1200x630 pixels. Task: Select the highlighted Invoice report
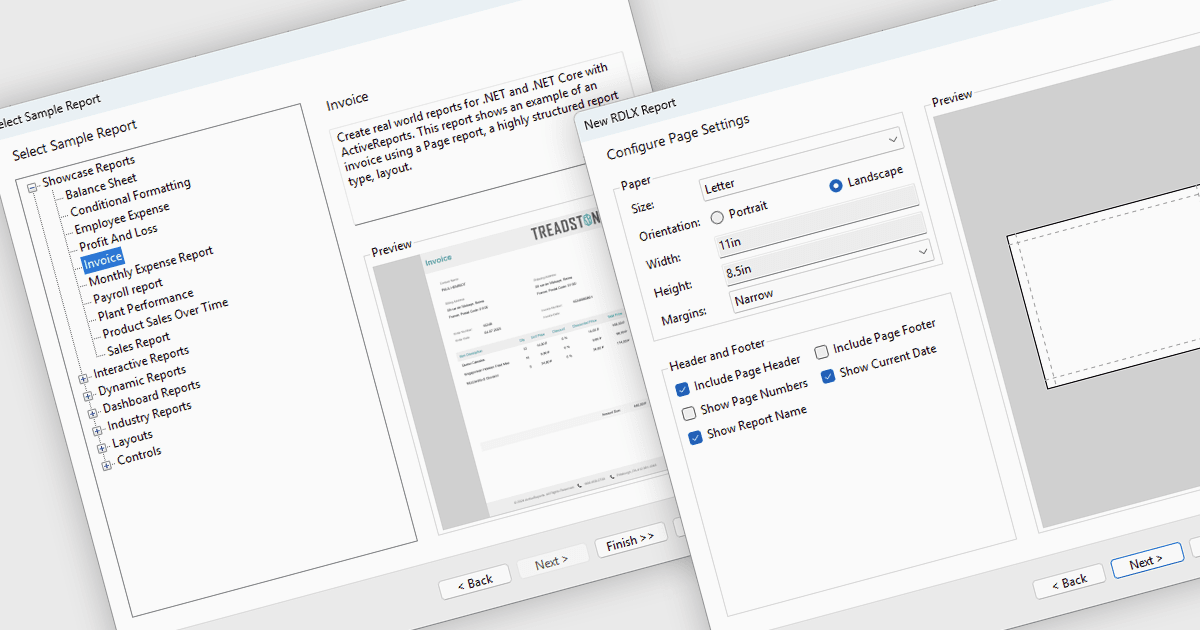coord(103,260)
